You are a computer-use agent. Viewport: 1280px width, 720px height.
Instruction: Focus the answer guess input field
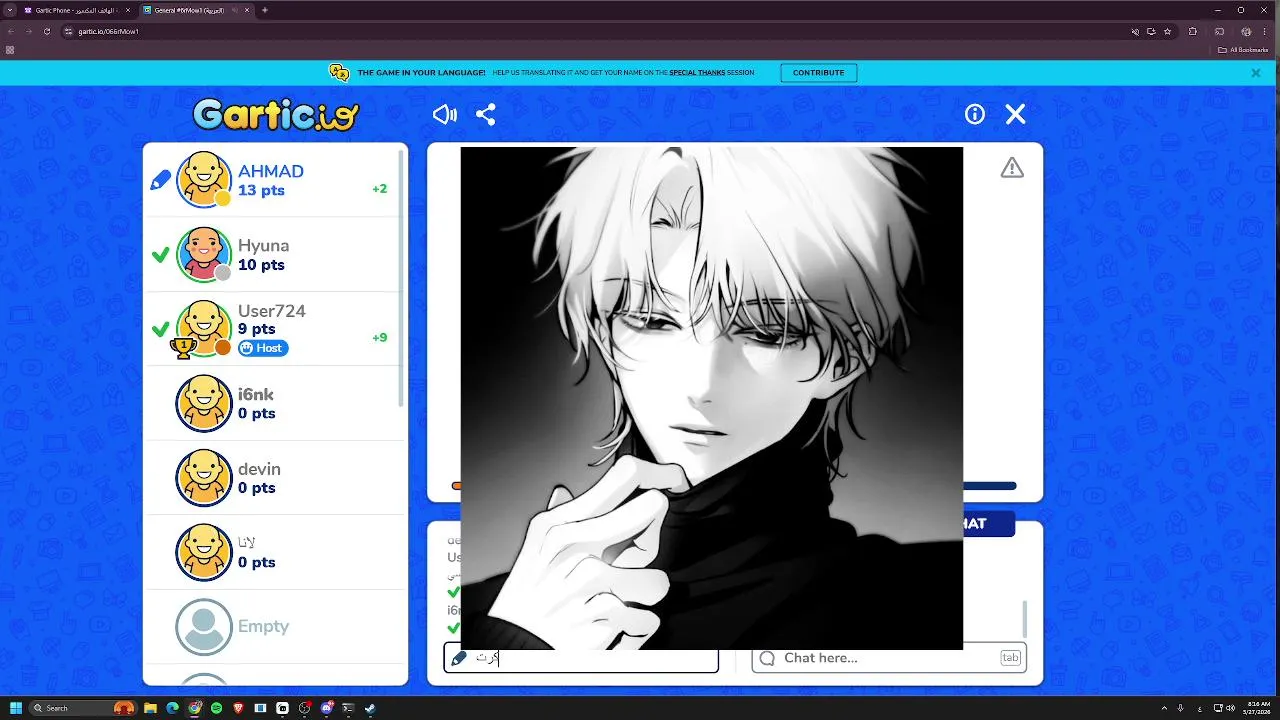(581, 658)
